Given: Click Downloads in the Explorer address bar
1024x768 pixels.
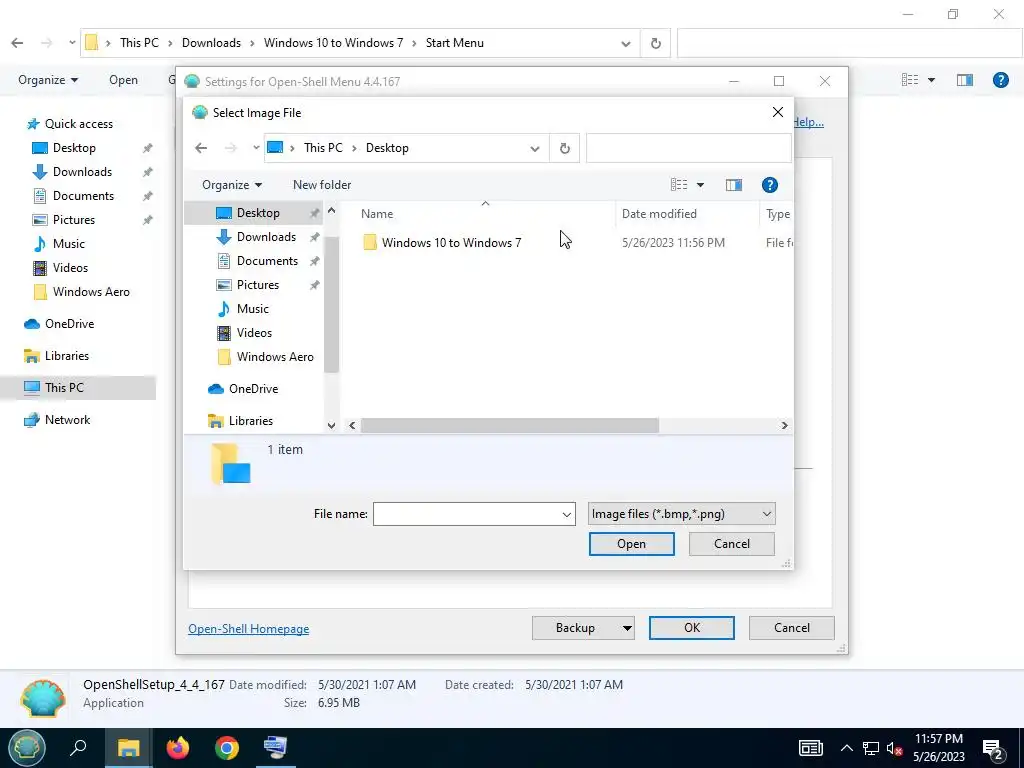Looking at the screenshot, I should 211,43.
